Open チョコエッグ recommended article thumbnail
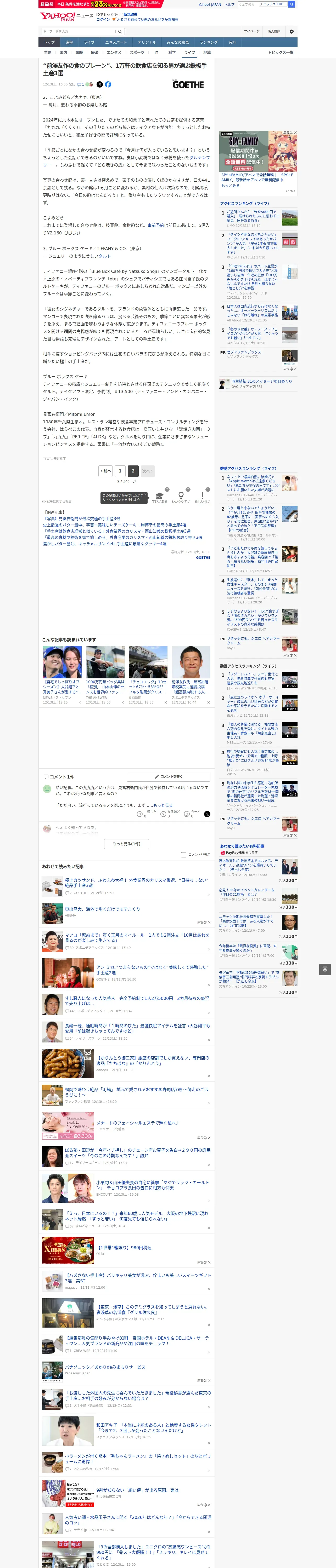This screenshot has height=1568, width=336. coord(148,662)
